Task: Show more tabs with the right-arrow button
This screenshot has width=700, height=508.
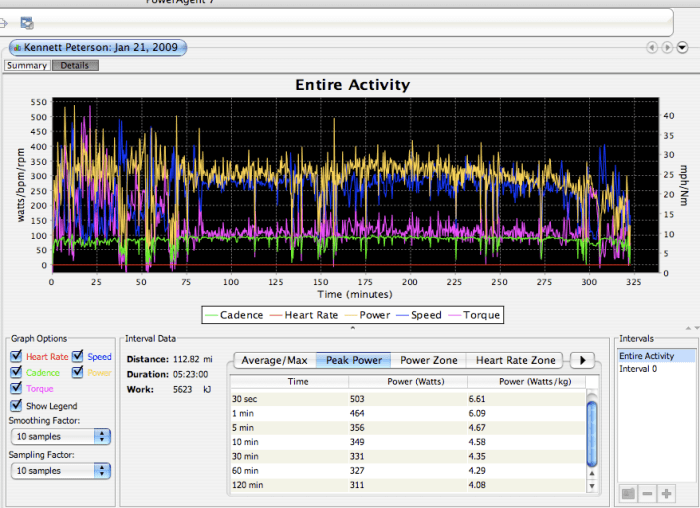Action: [x=582, y=360]
